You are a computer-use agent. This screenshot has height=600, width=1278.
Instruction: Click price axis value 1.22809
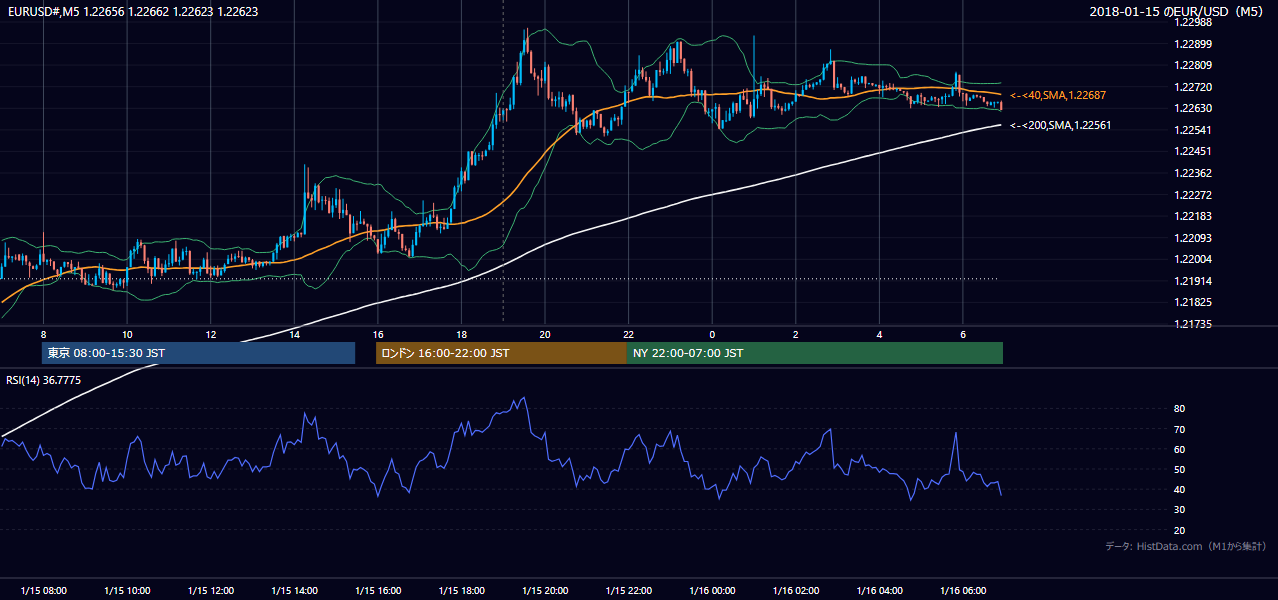(1194, 66)
